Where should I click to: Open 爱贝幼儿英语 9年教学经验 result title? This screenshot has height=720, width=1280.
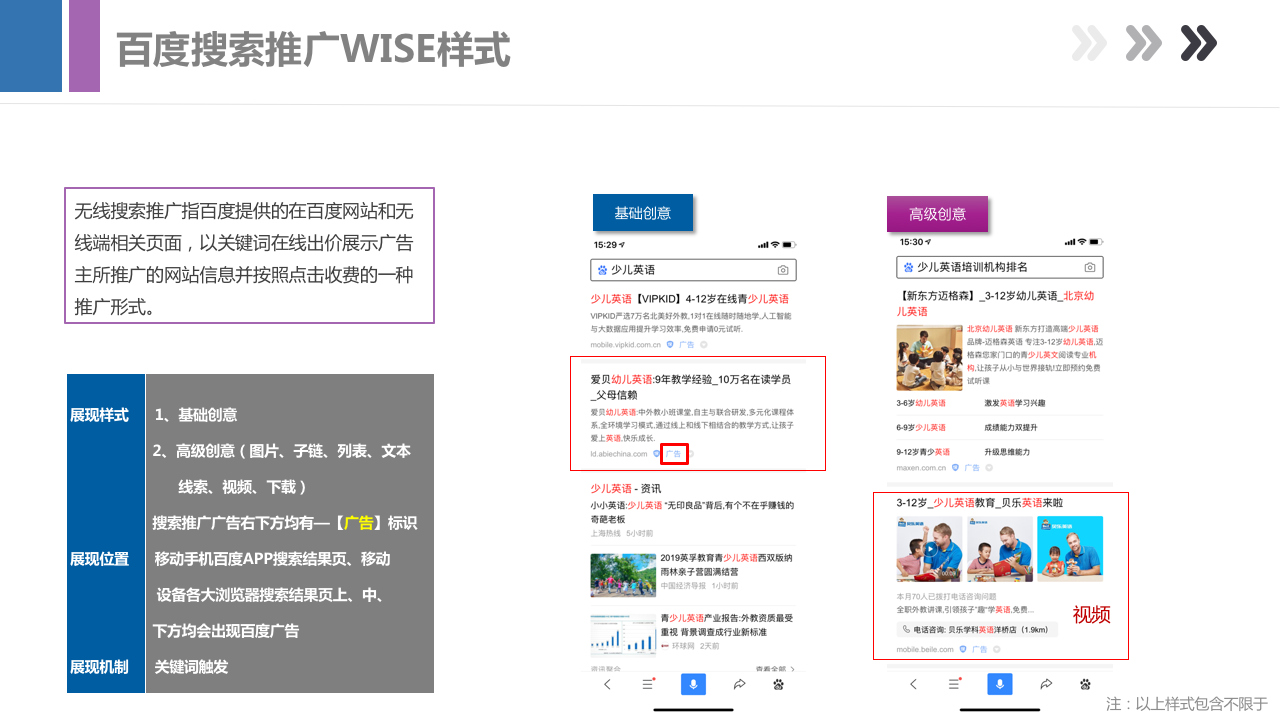click(x=691, y=387)
